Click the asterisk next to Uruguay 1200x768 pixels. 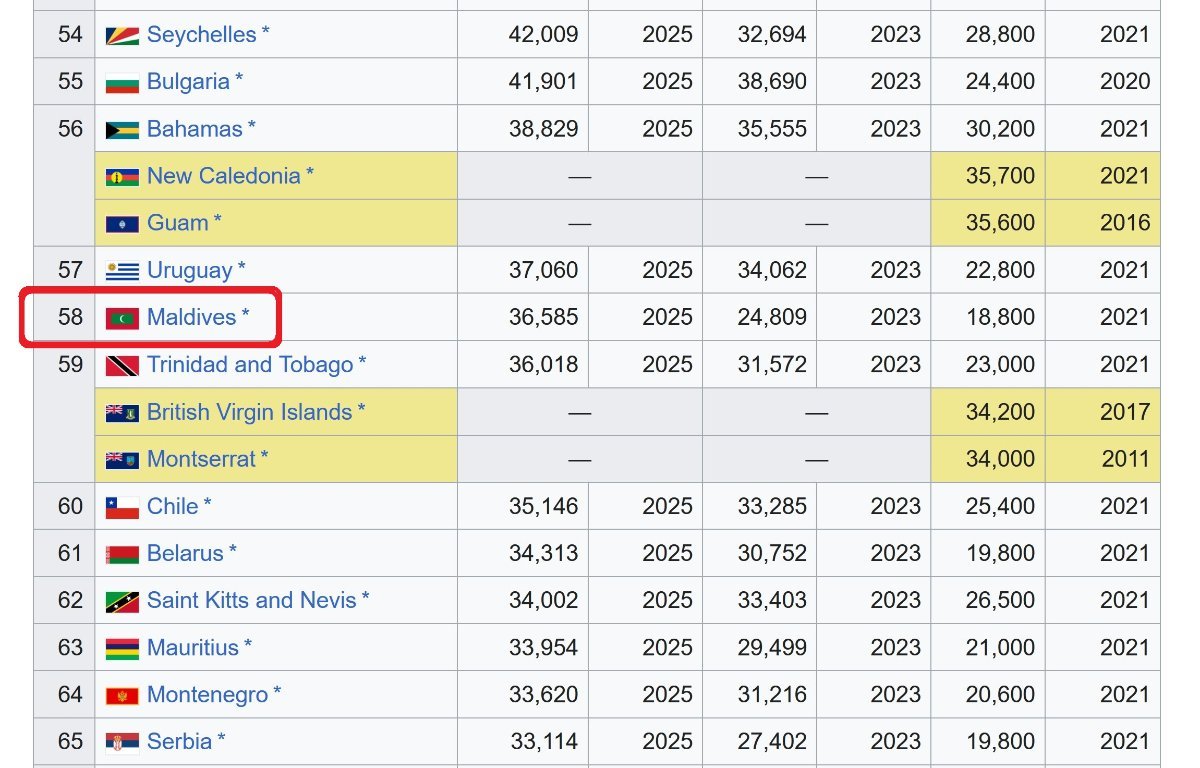coord(242,269)
